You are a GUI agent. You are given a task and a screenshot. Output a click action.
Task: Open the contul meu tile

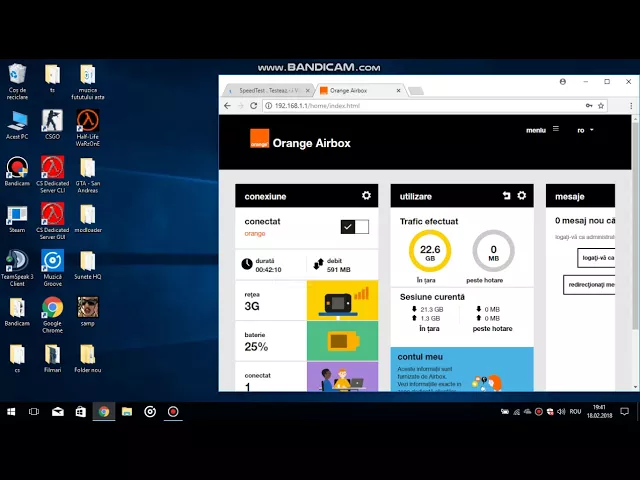(x=462, y=369)
